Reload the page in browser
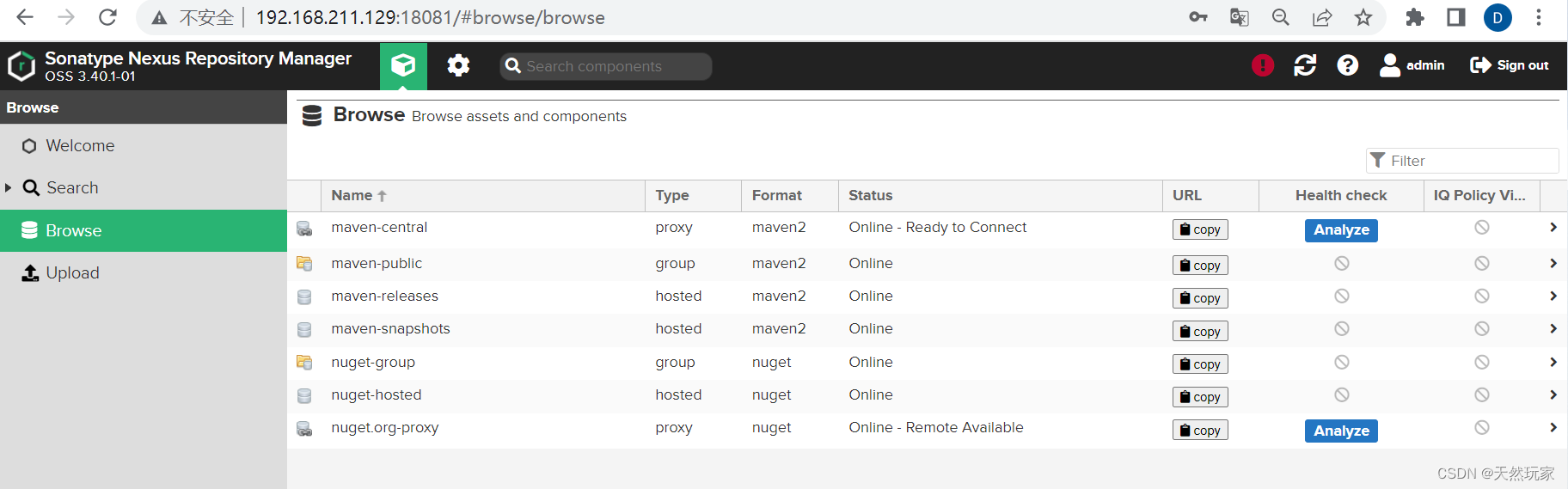This screenshot has width=1568, height=489. point(107,17)
